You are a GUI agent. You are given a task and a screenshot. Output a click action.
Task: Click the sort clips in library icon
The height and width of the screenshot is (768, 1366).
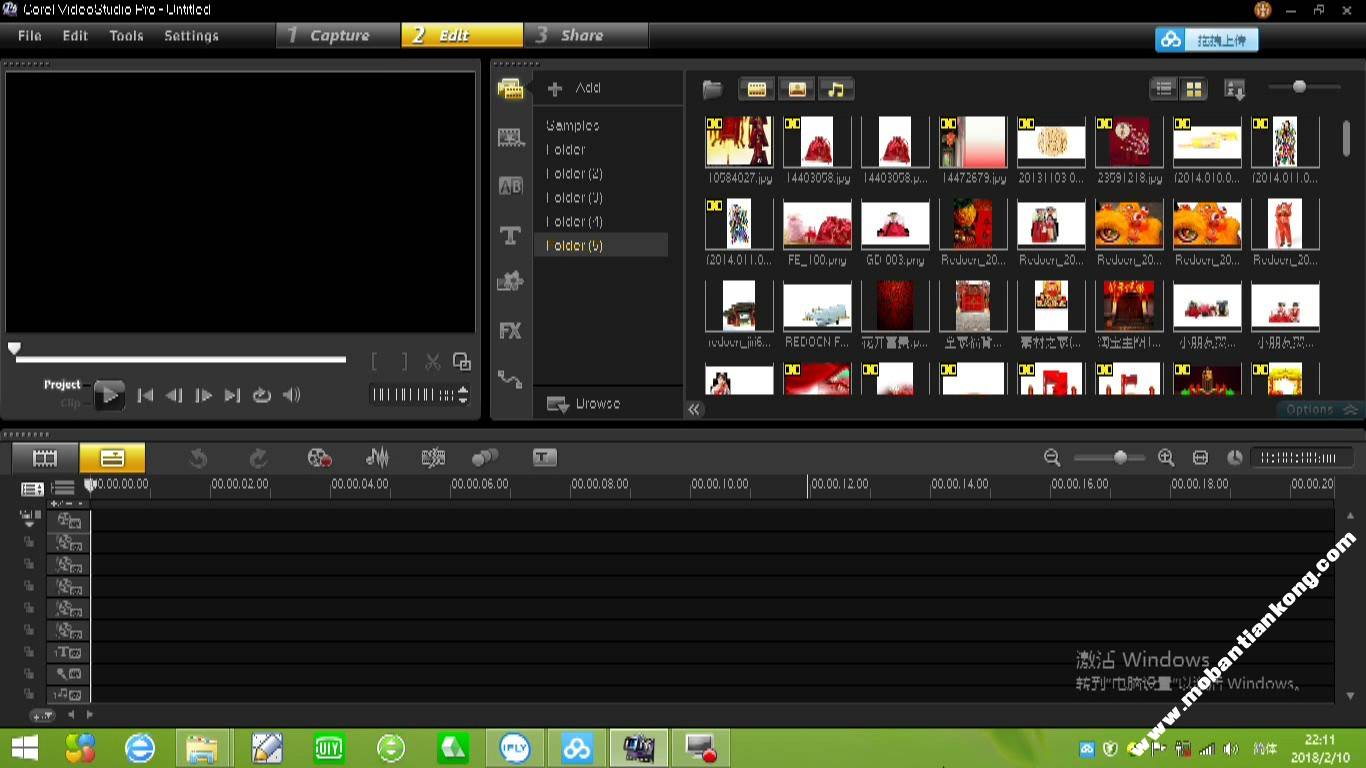(x=1235, y=90)
